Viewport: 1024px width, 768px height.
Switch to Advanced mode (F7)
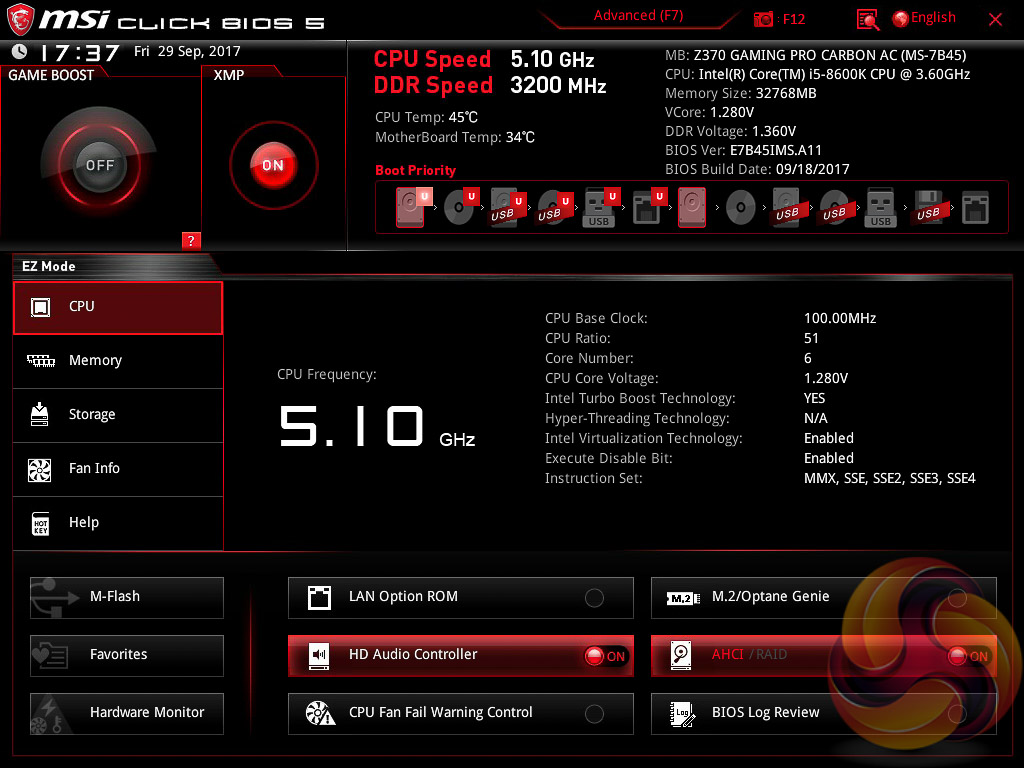pos(638,16)
